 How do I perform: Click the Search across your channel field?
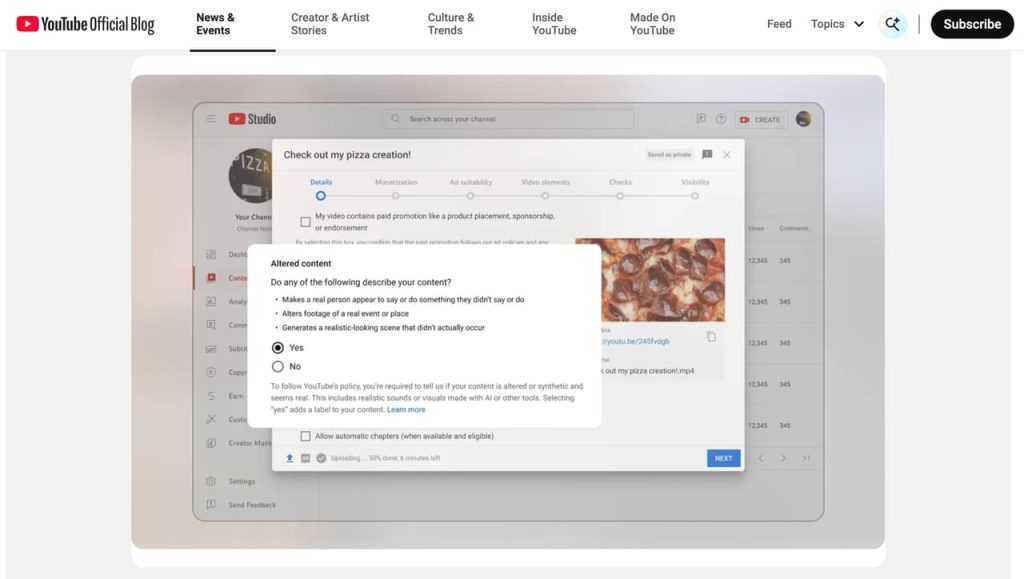pos(508,119)
